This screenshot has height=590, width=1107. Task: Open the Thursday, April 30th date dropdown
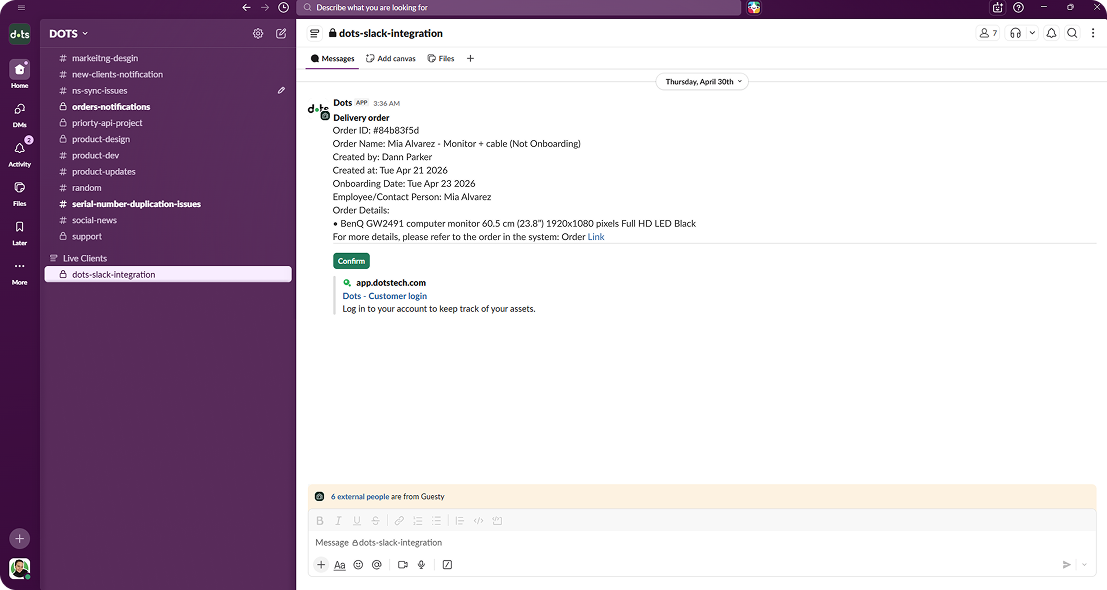702,82
